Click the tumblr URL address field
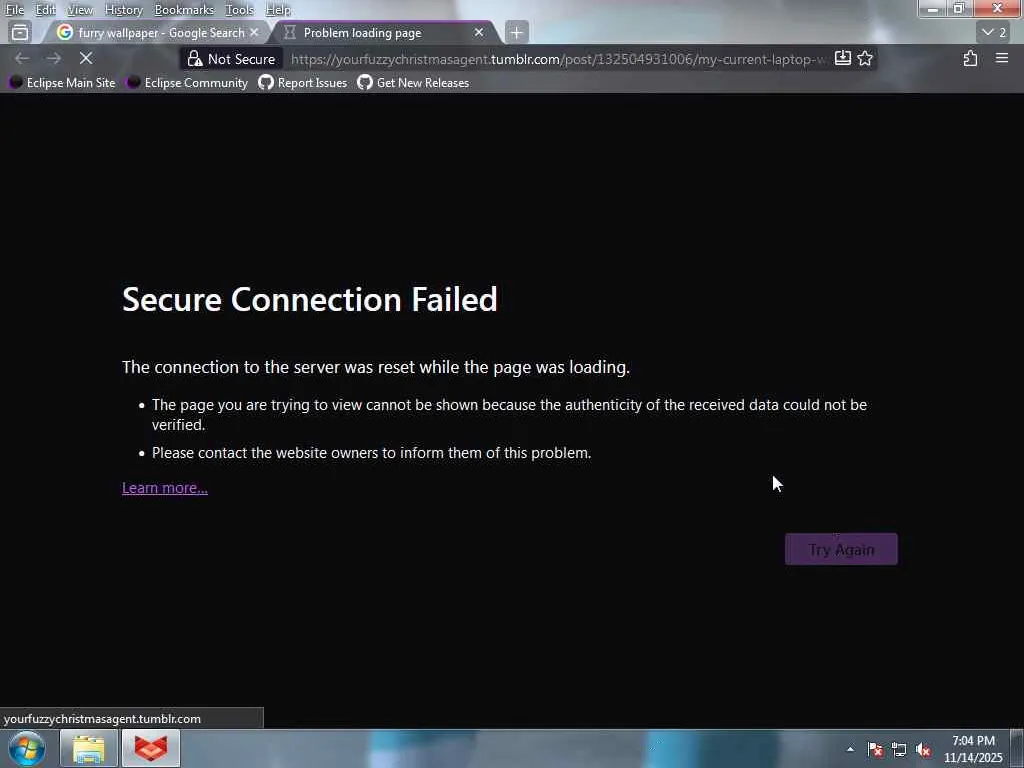Image resolution: width=1024 pixels, height=768 pixels. point(559,59)
